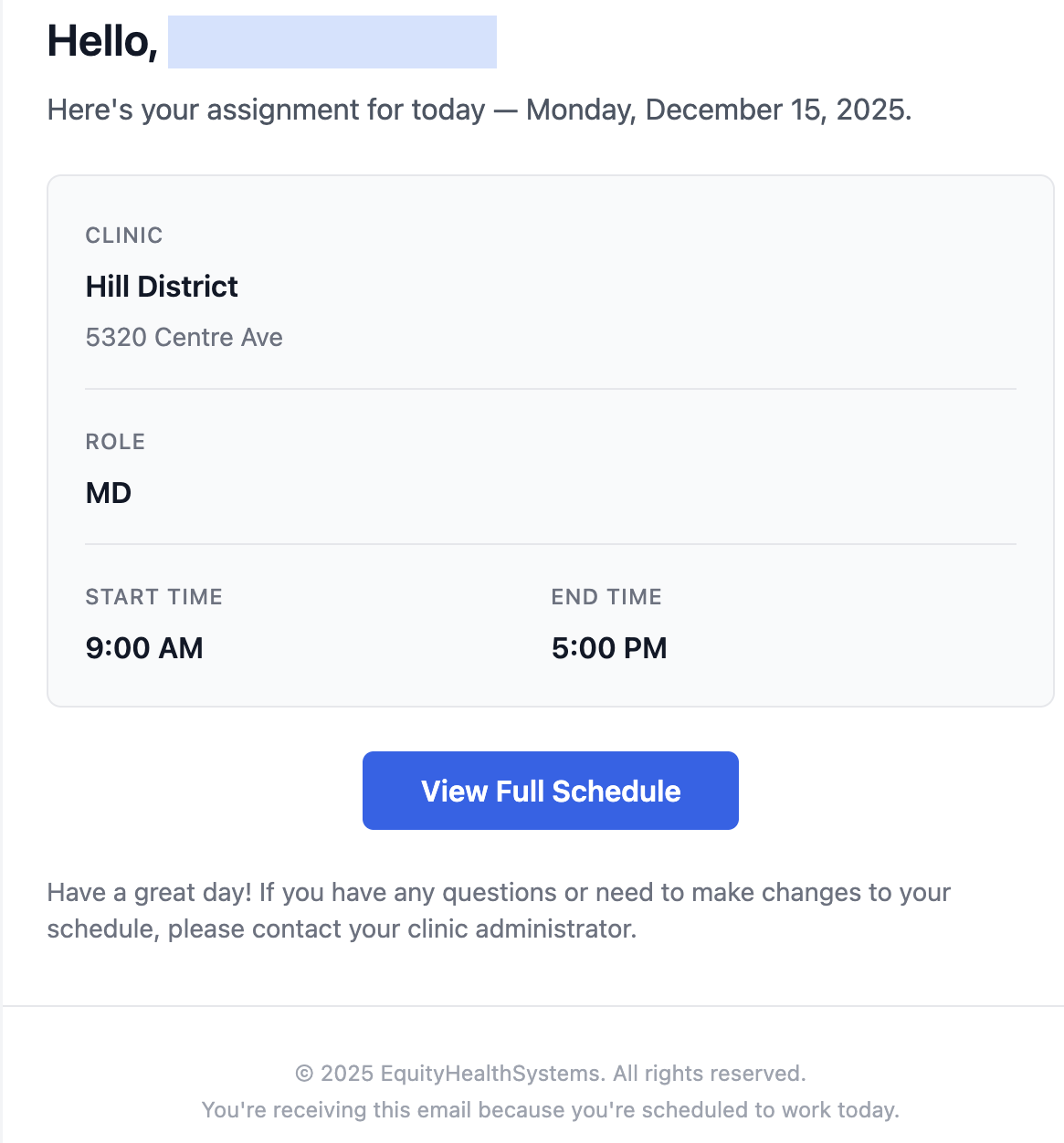Click the END TIME label
Image resolution: width=1064 pixels, height=1143 pixels.
point(606,597)
